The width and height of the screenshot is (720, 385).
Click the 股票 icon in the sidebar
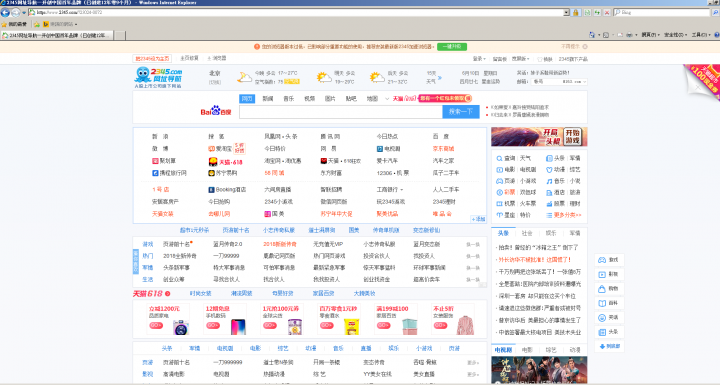(549, 204)
